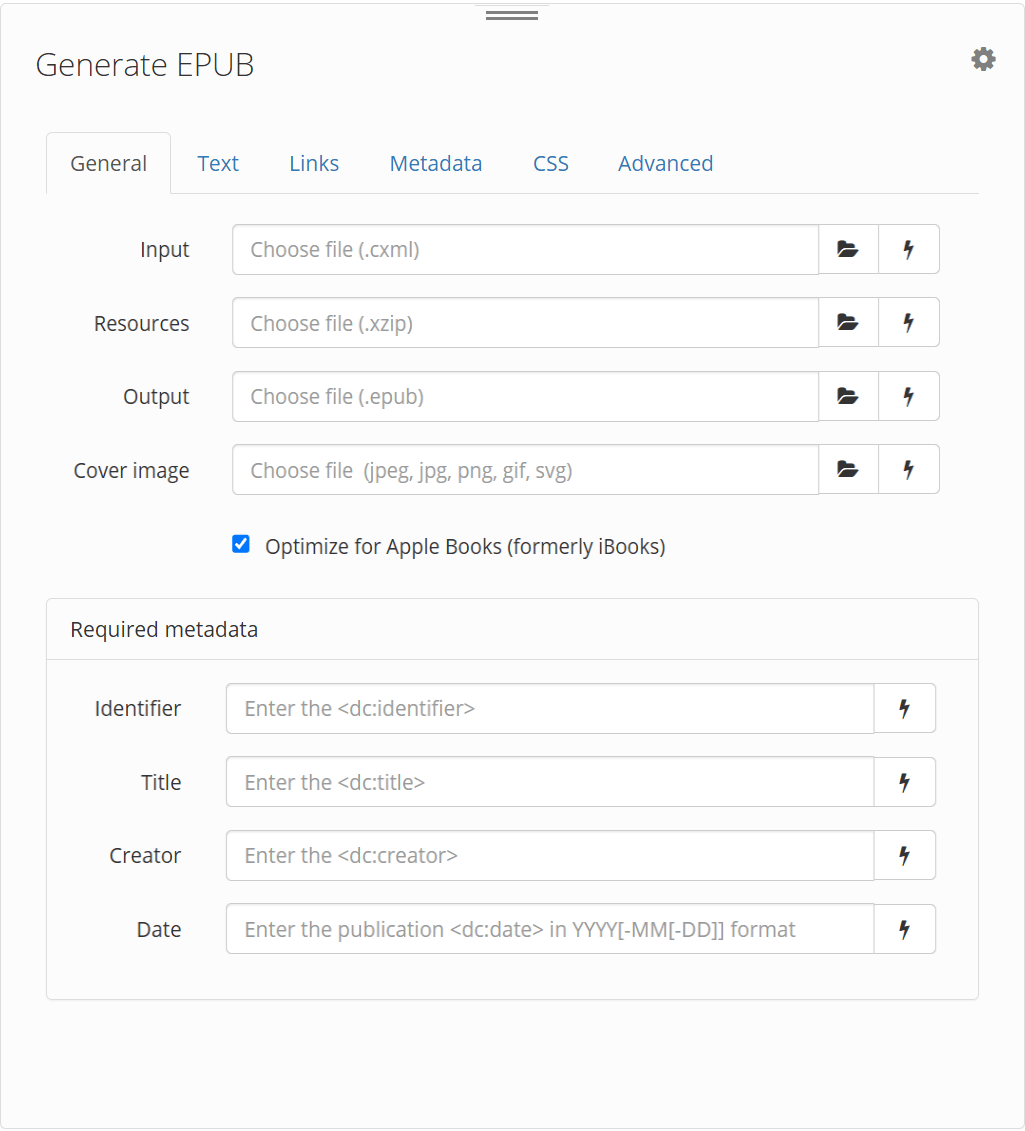Viewport: 1025px width, 1131px height.
Task: Switch to the Metadata tab
Action: pyautogui.click(x=435, y=163)
